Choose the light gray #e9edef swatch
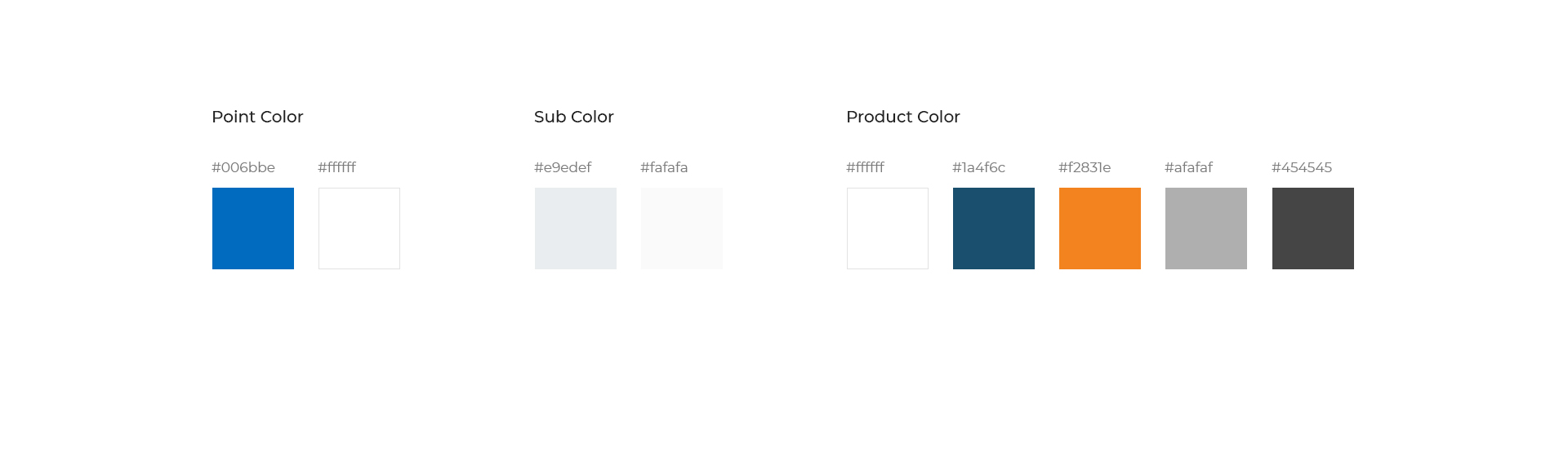 pyautogui.click(x=576, y=228)
